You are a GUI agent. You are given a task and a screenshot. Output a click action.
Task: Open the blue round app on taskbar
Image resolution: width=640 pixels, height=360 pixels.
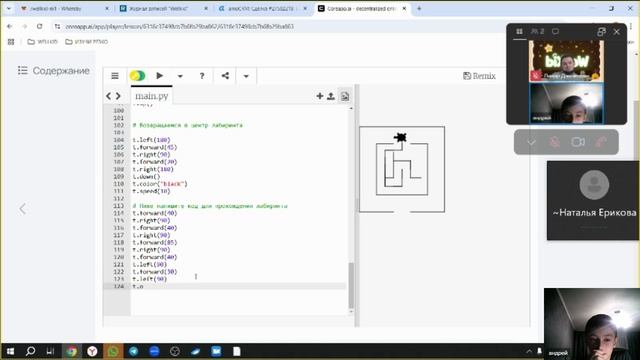coord(154,351)
